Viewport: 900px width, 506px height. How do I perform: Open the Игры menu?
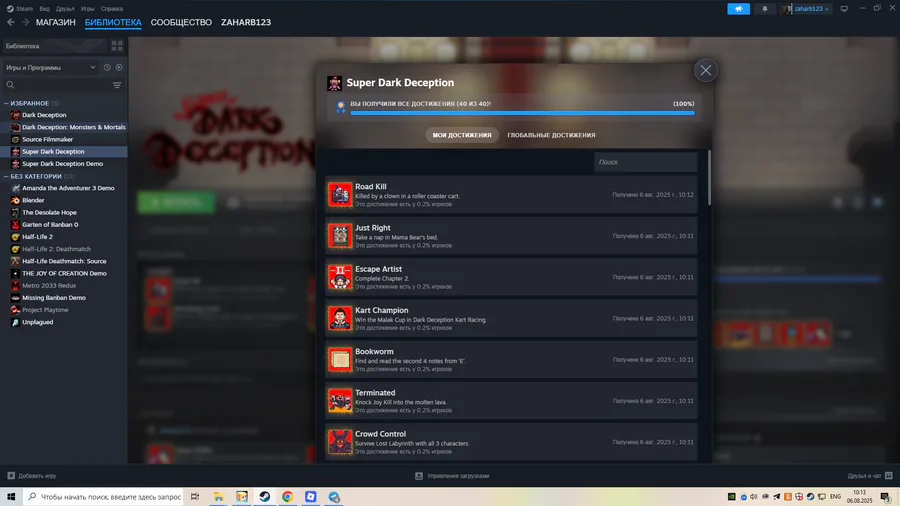pyautogui.click(x=87, y=9)
